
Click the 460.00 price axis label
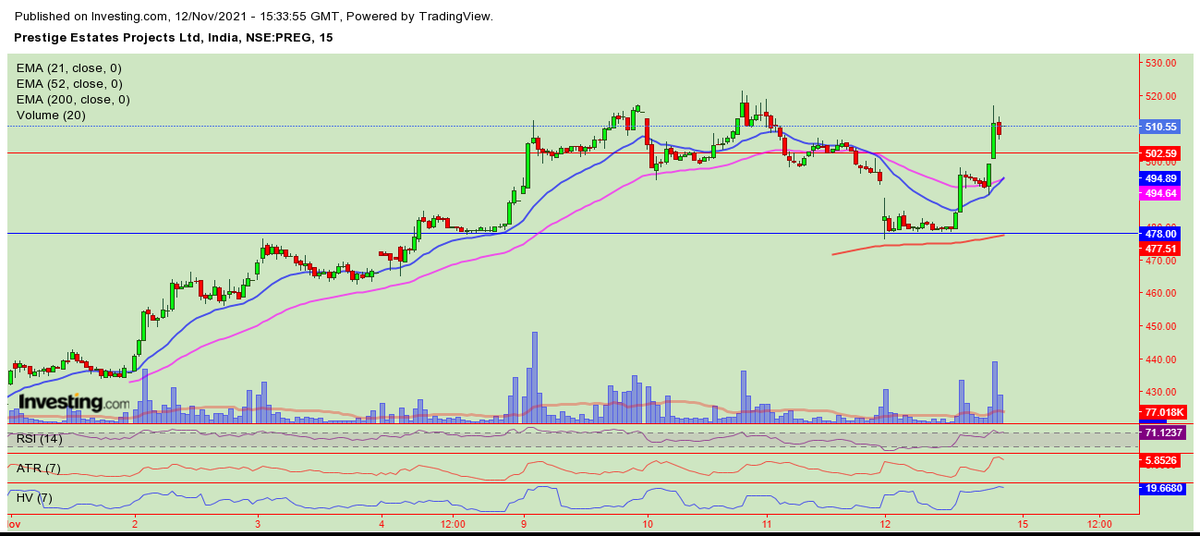pyautogui.click(x=1160, y=294)
